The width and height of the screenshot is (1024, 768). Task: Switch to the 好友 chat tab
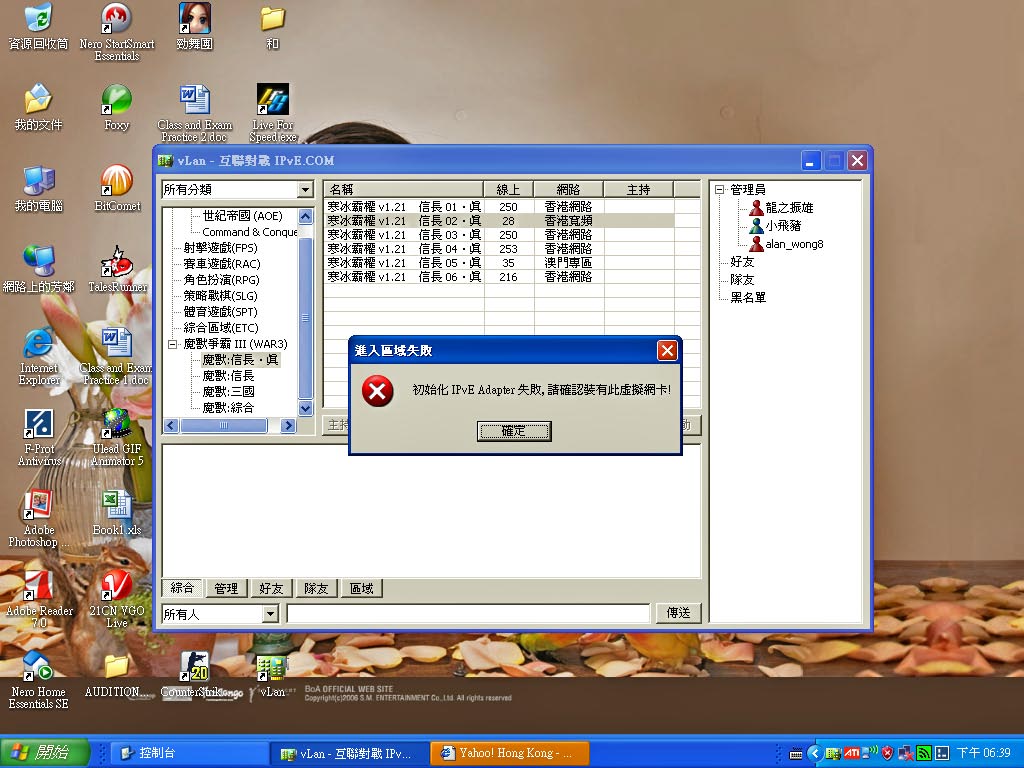[x=271, y=588]
